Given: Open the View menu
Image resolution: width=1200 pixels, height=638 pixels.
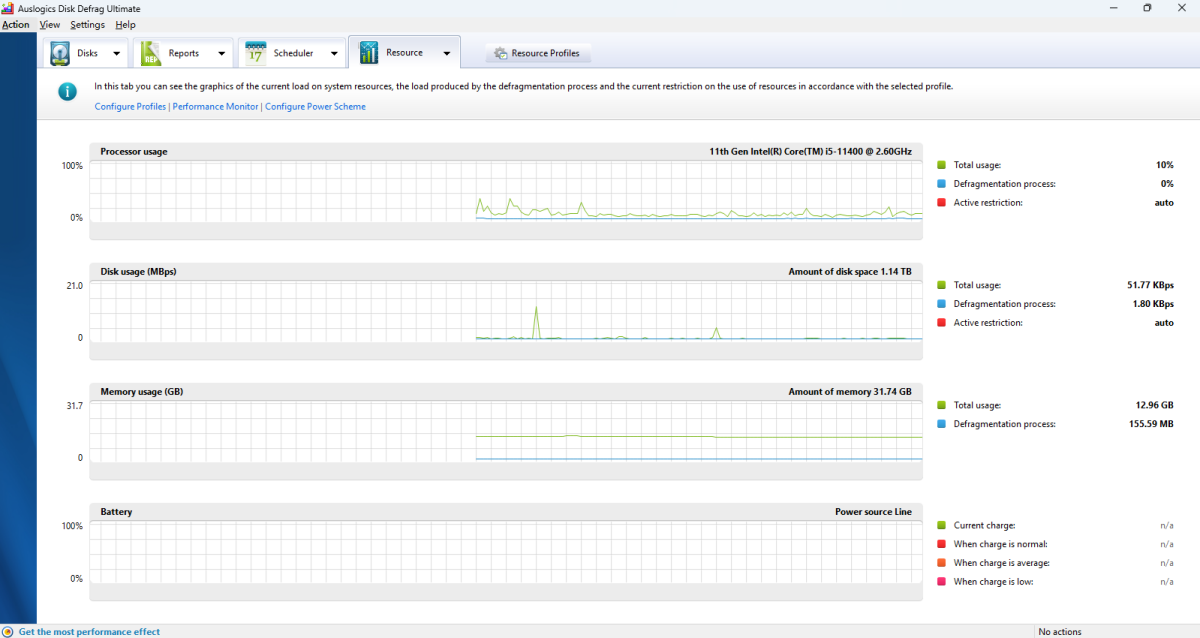Looking at the screenshot, I should 50,24.
